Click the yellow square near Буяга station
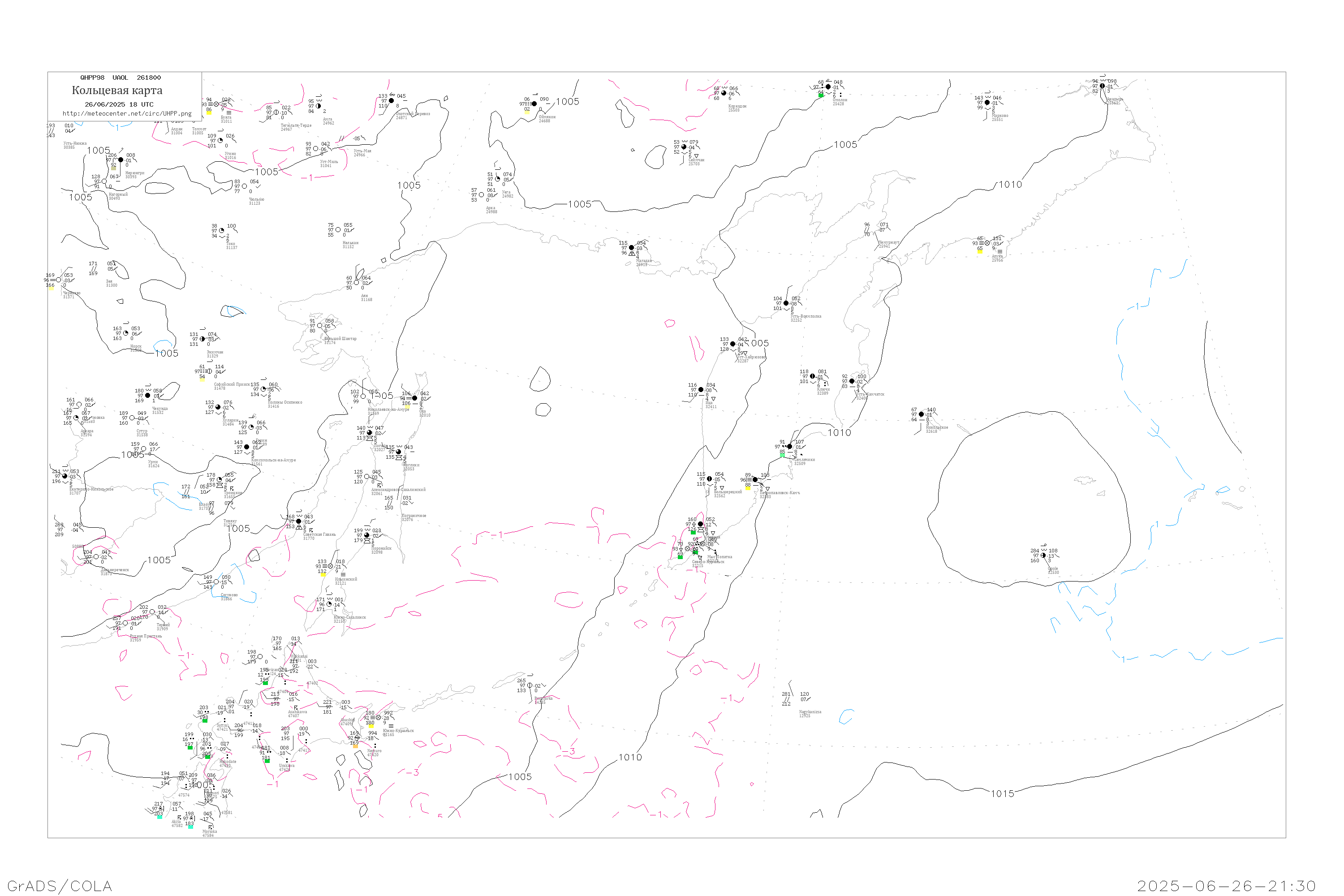Screen dimensions: 1344x896 (x=209, y=113)
